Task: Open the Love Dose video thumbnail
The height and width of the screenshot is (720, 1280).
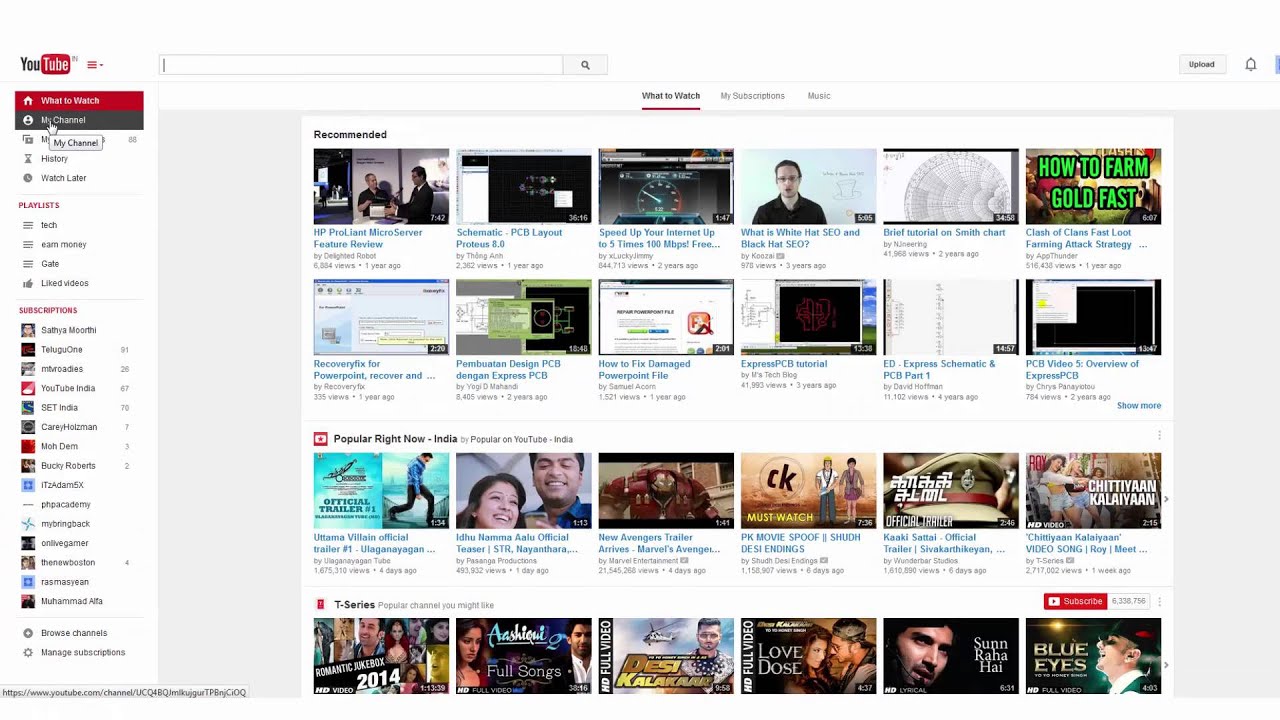Action: pyautogui.click(x=808, y=656)
